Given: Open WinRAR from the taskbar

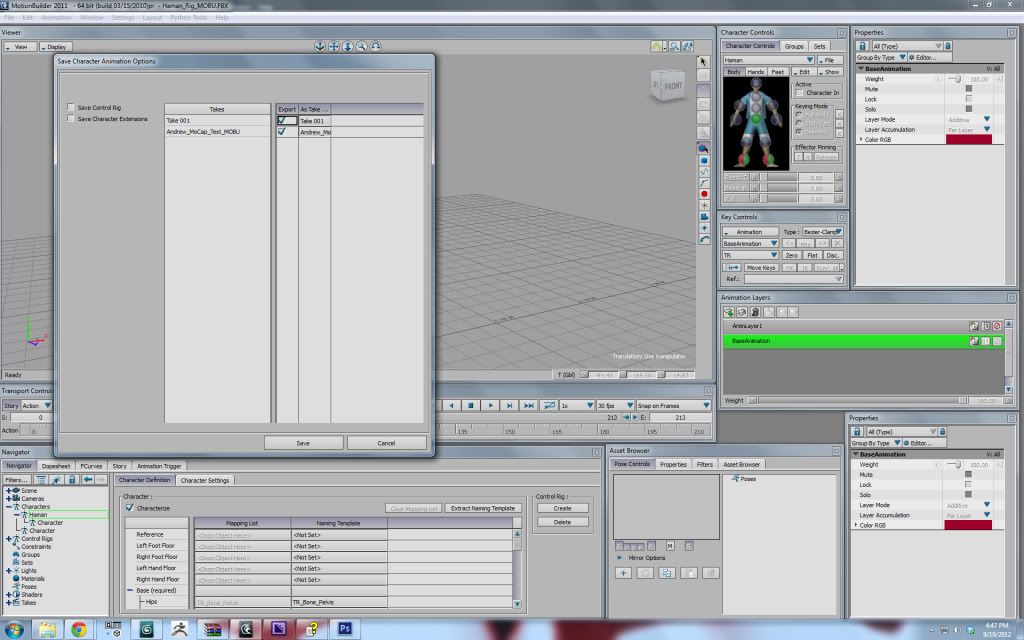Looking at the screenshot, I should (212, 629).
